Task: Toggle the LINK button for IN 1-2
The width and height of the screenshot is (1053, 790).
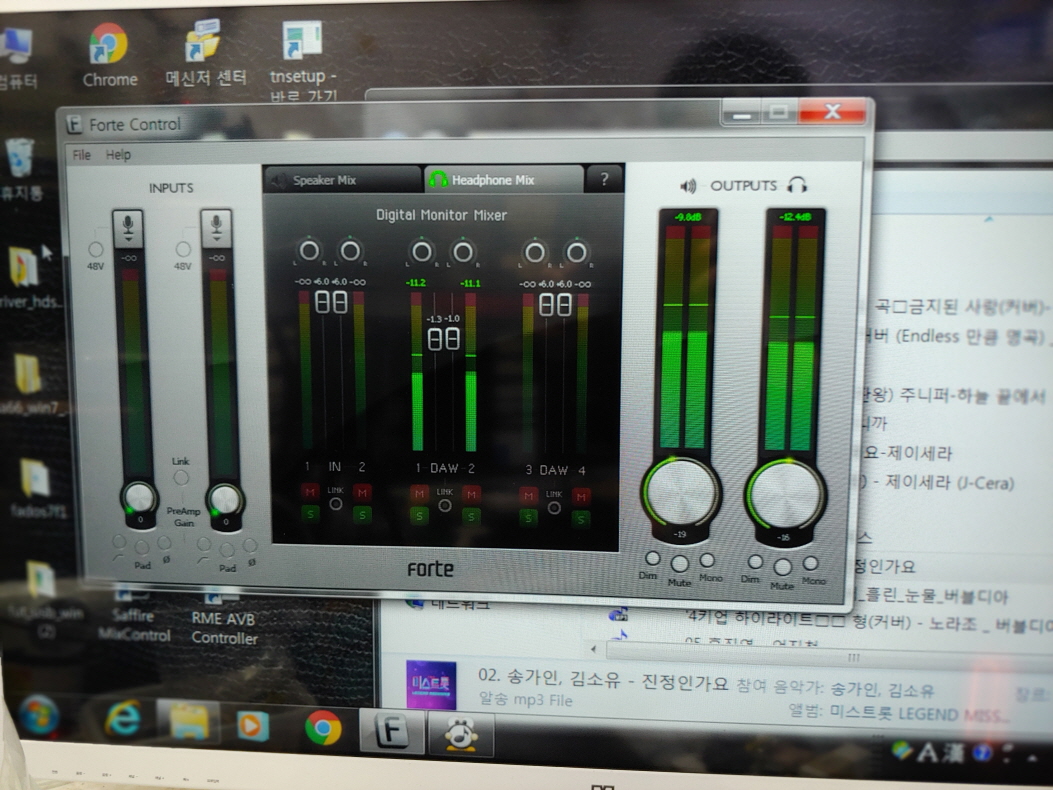Action: pos(336,503)
